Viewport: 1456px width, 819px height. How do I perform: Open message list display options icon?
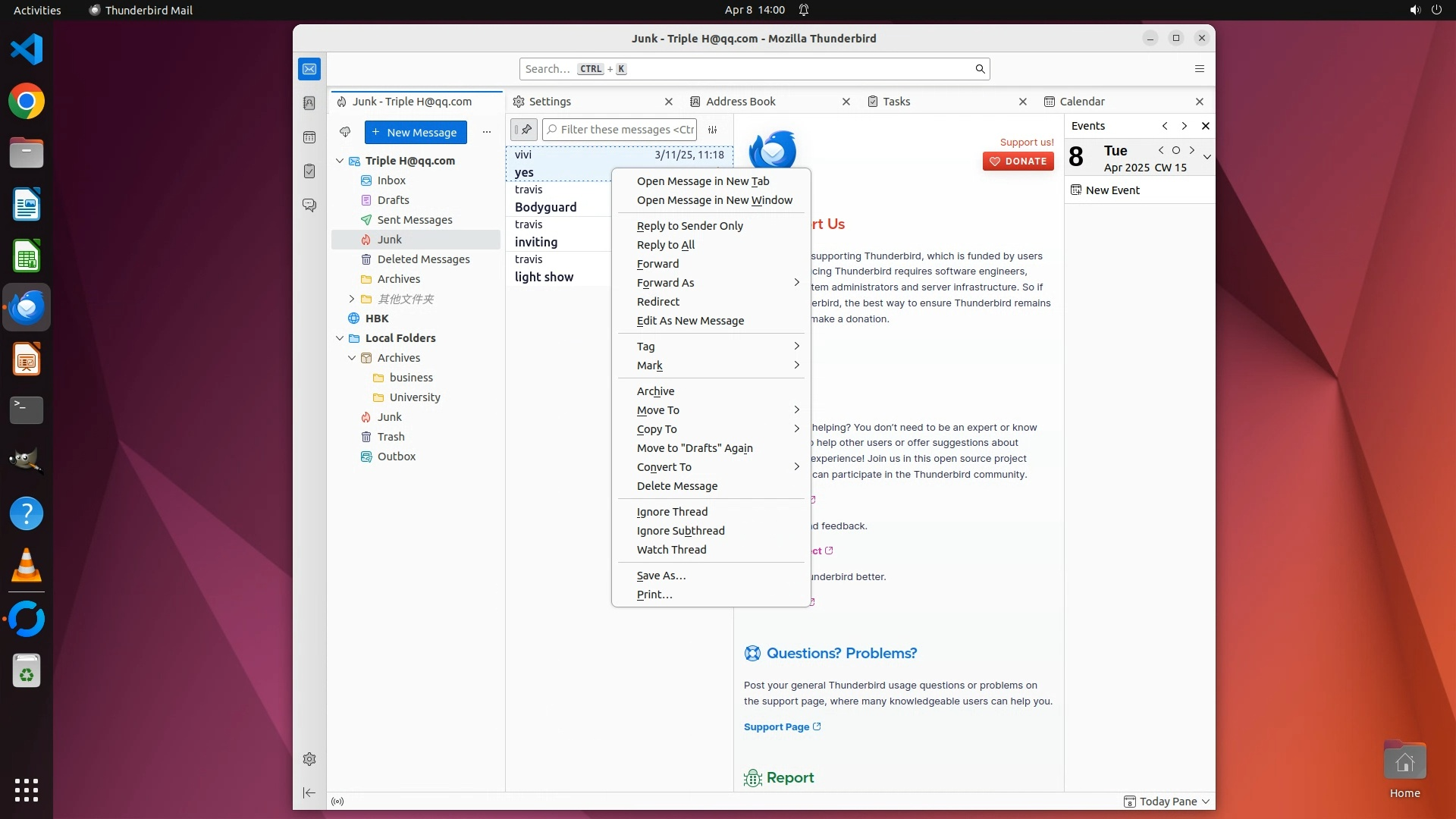[712, 130]
